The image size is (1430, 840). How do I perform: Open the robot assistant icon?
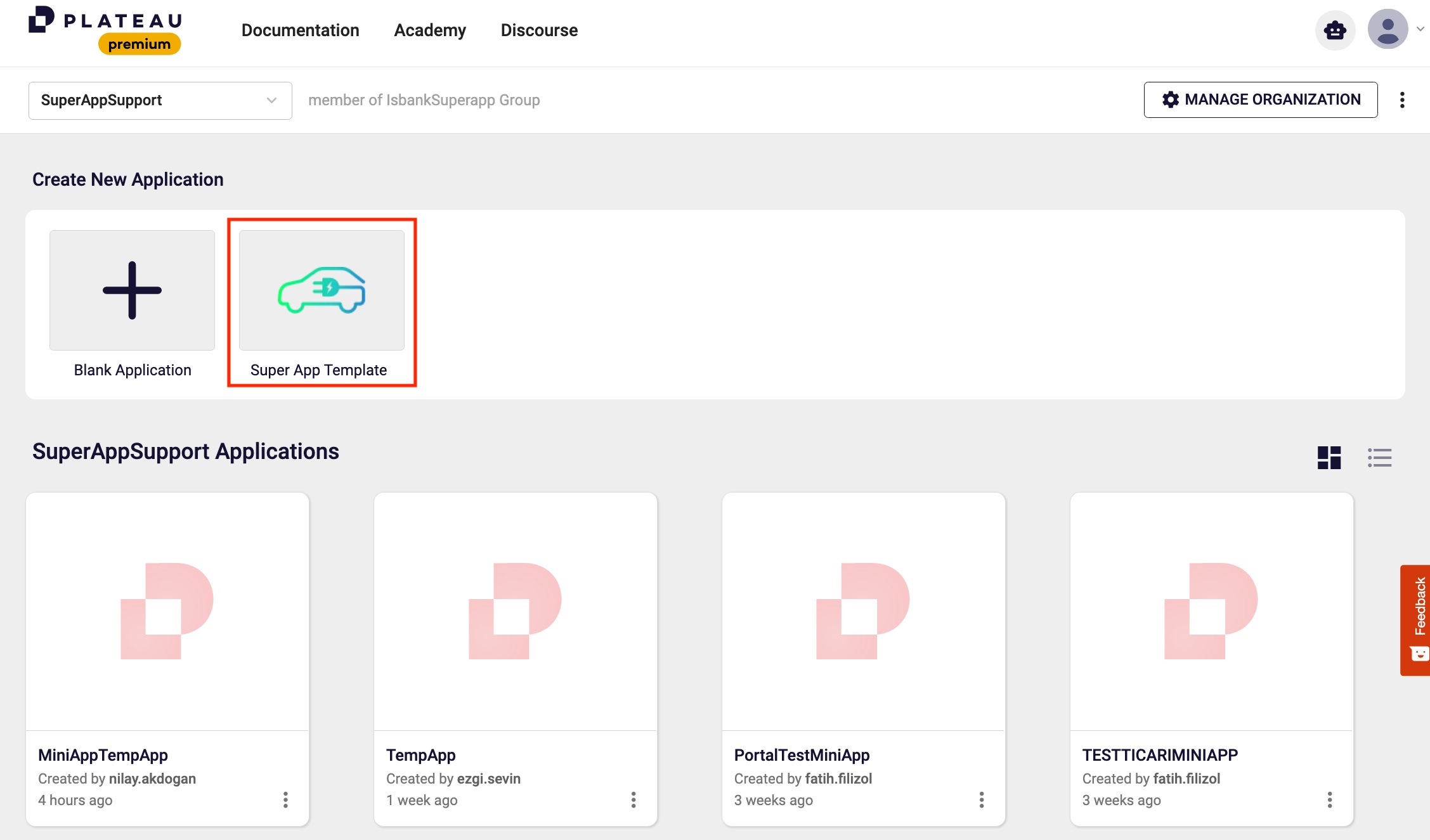[1335, 30]
